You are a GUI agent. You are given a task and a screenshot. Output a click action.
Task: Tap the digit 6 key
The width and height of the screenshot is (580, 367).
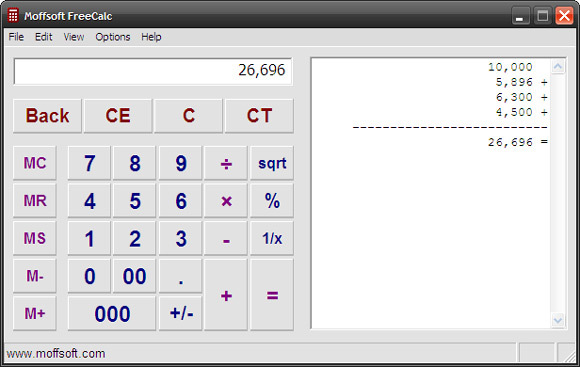181,201
